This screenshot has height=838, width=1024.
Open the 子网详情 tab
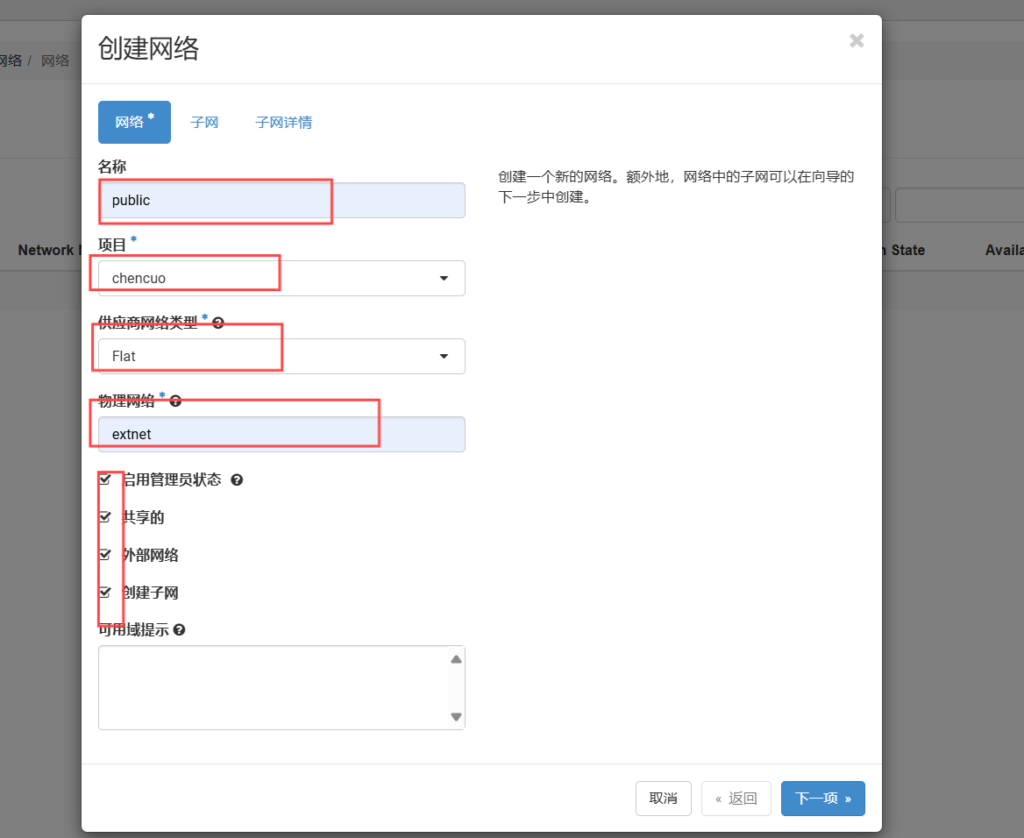pos(283,122)
